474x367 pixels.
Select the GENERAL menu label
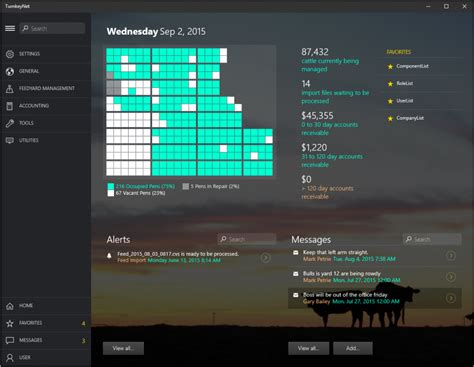tap(29, 71)
